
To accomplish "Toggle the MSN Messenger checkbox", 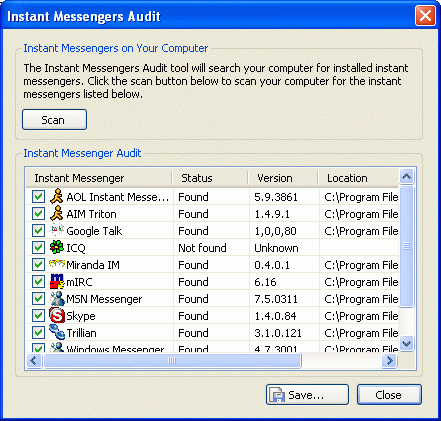I will point(38,299).
